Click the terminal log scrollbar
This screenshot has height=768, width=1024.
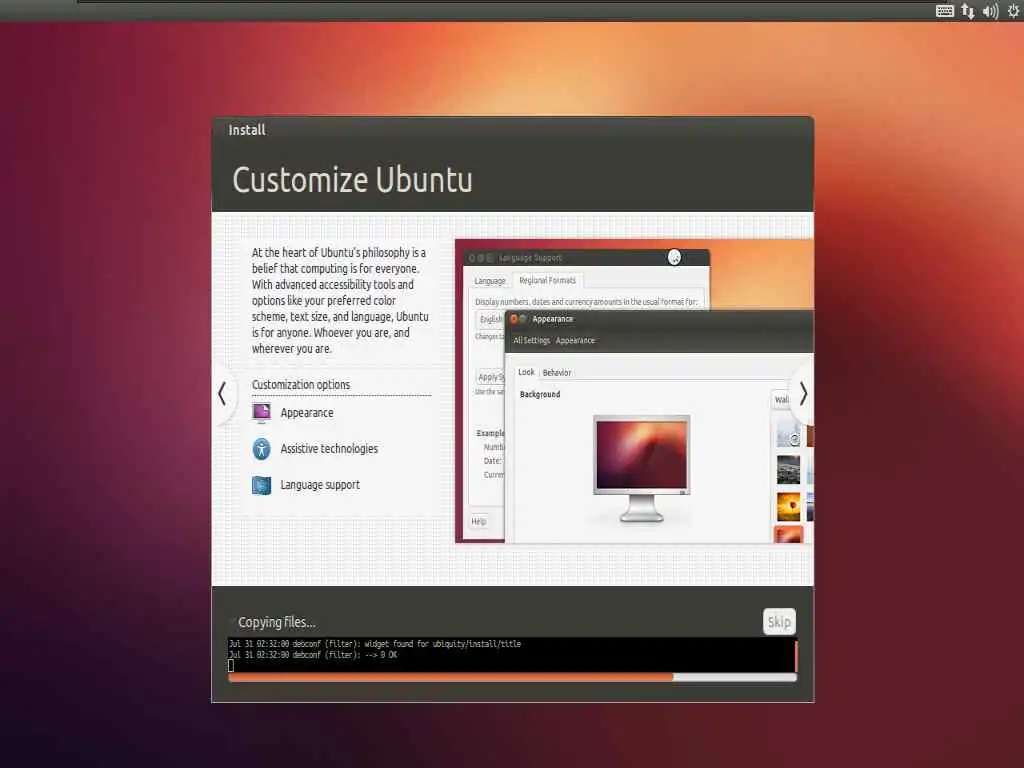point(795,655)
